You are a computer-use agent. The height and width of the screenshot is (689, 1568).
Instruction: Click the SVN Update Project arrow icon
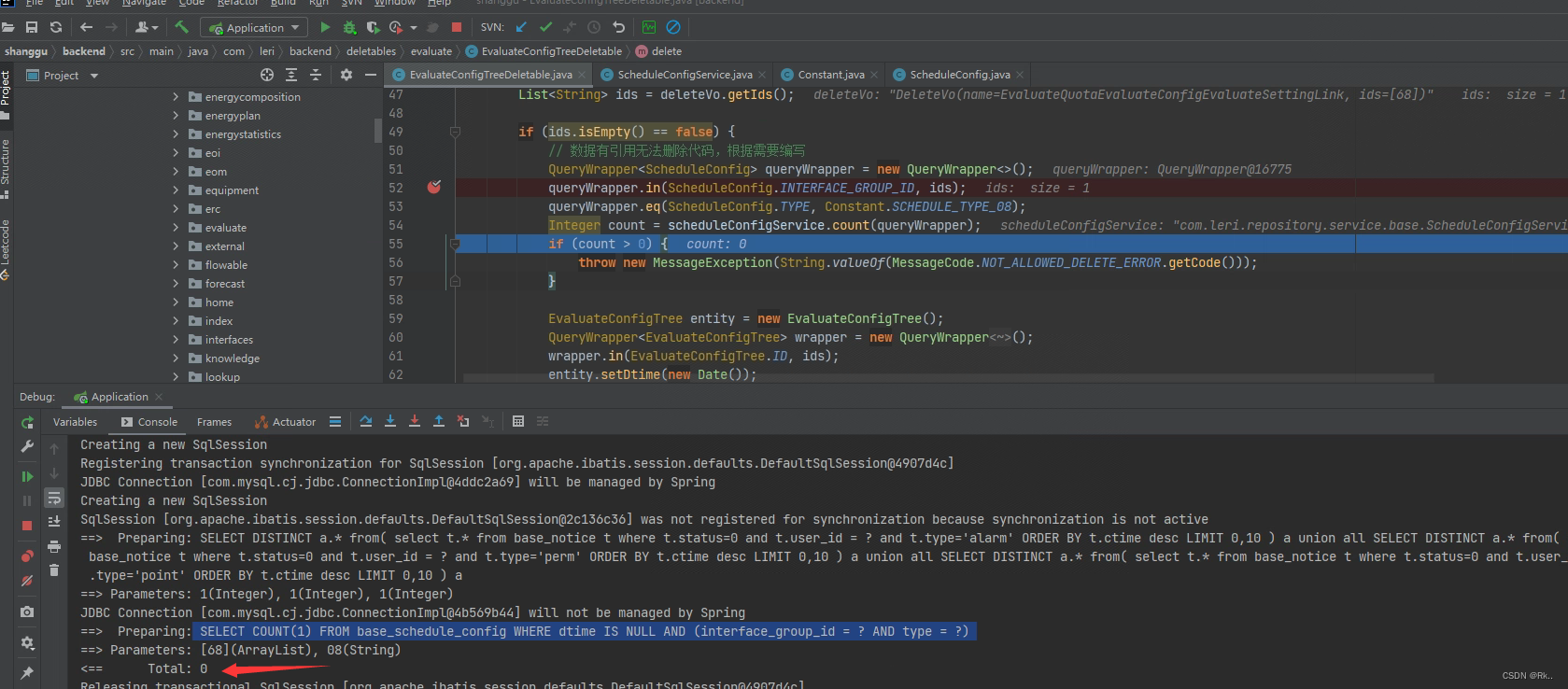tap(521, 27)
